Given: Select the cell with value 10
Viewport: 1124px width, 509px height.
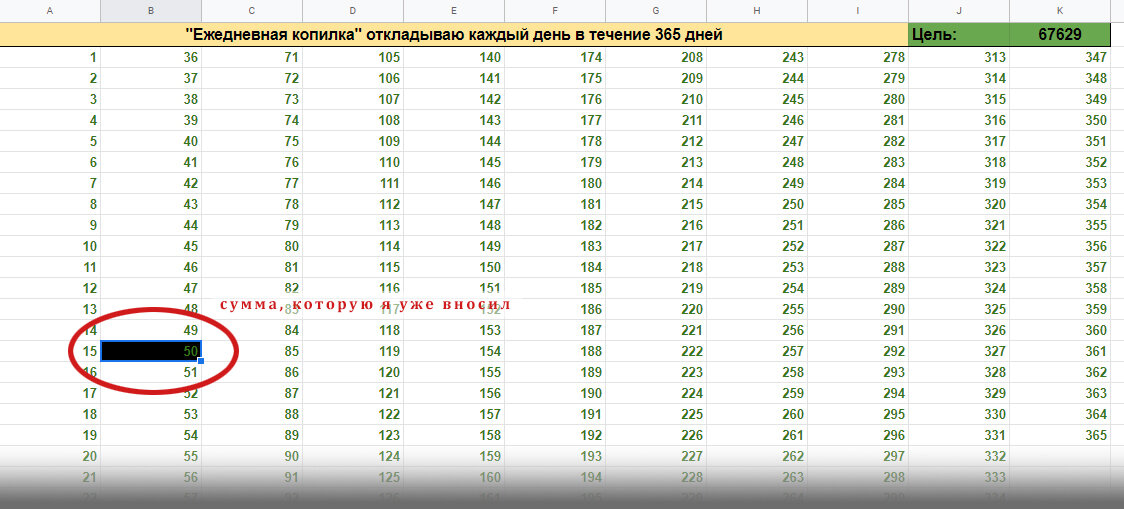Looking at the screenshot, I should (x=50, y=247).
